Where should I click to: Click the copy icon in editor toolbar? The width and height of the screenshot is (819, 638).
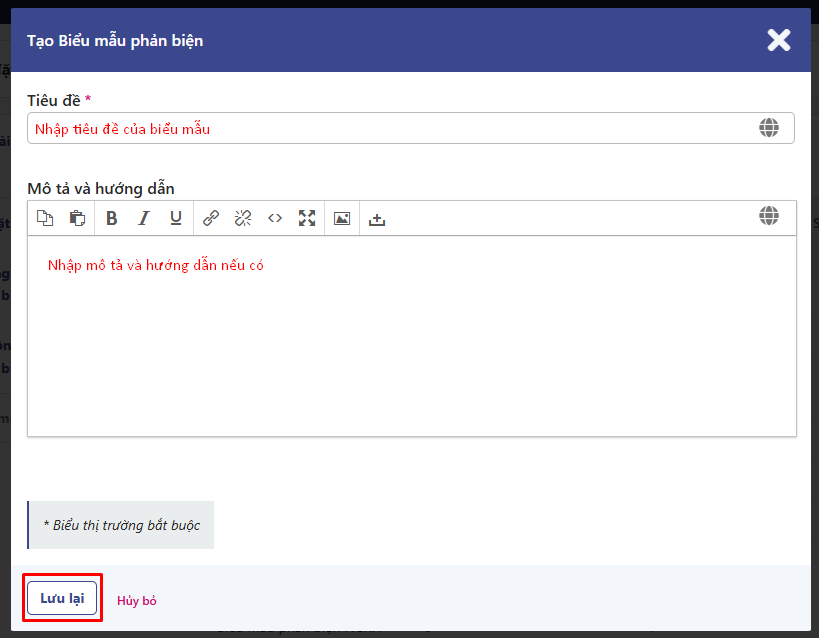tap(45, 218)
